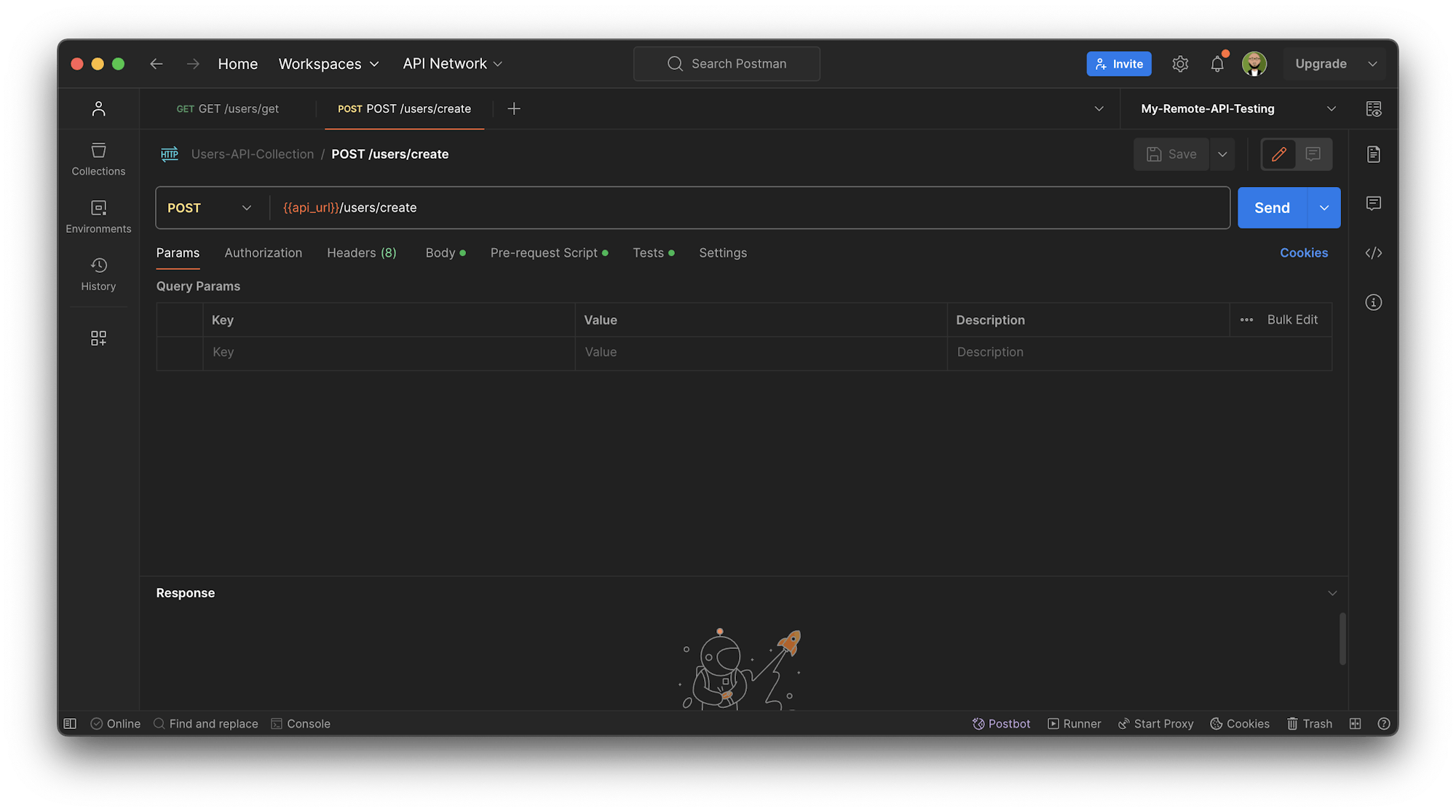Enable the request edit mode pencil toggle

click(1279, 154)
